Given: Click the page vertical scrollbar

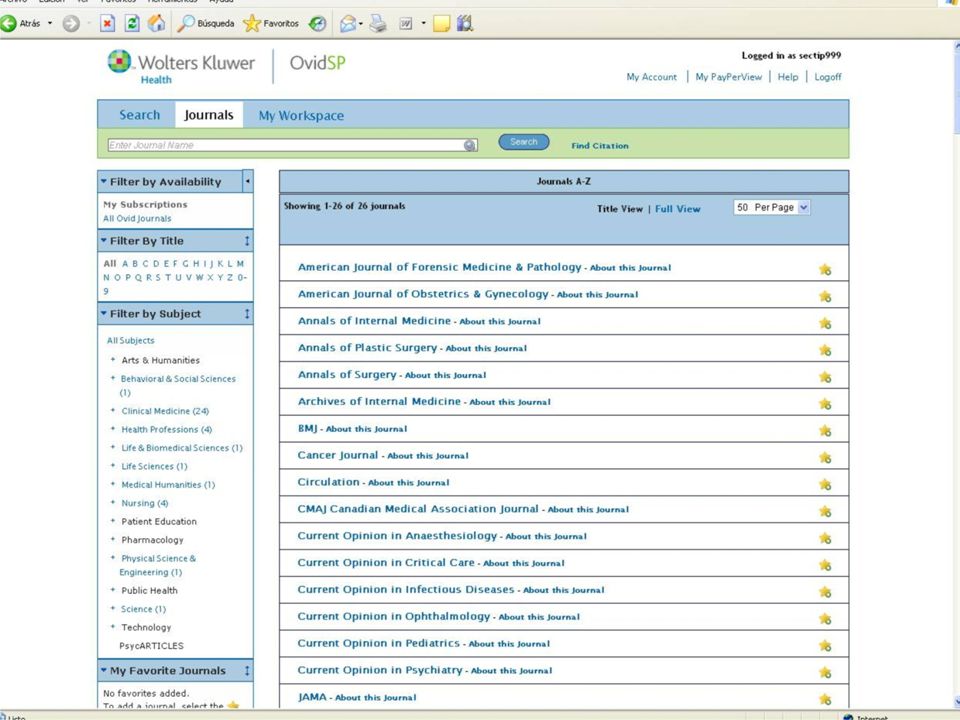Looking at the screenshot, I should (955, 373).
